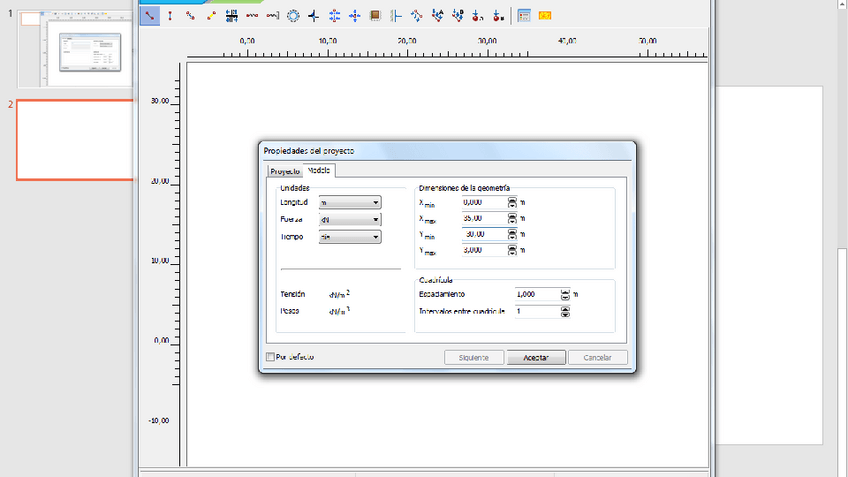
Task: Select distributed load system A icon
Action: (x=437, y=16)
